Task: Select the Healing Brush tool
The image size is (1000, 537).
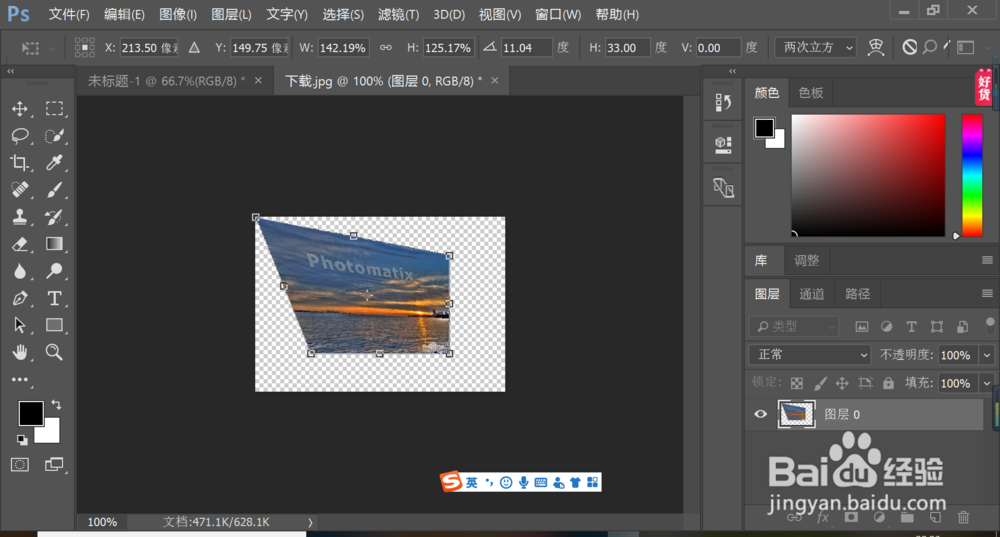Action: point(20,189)
